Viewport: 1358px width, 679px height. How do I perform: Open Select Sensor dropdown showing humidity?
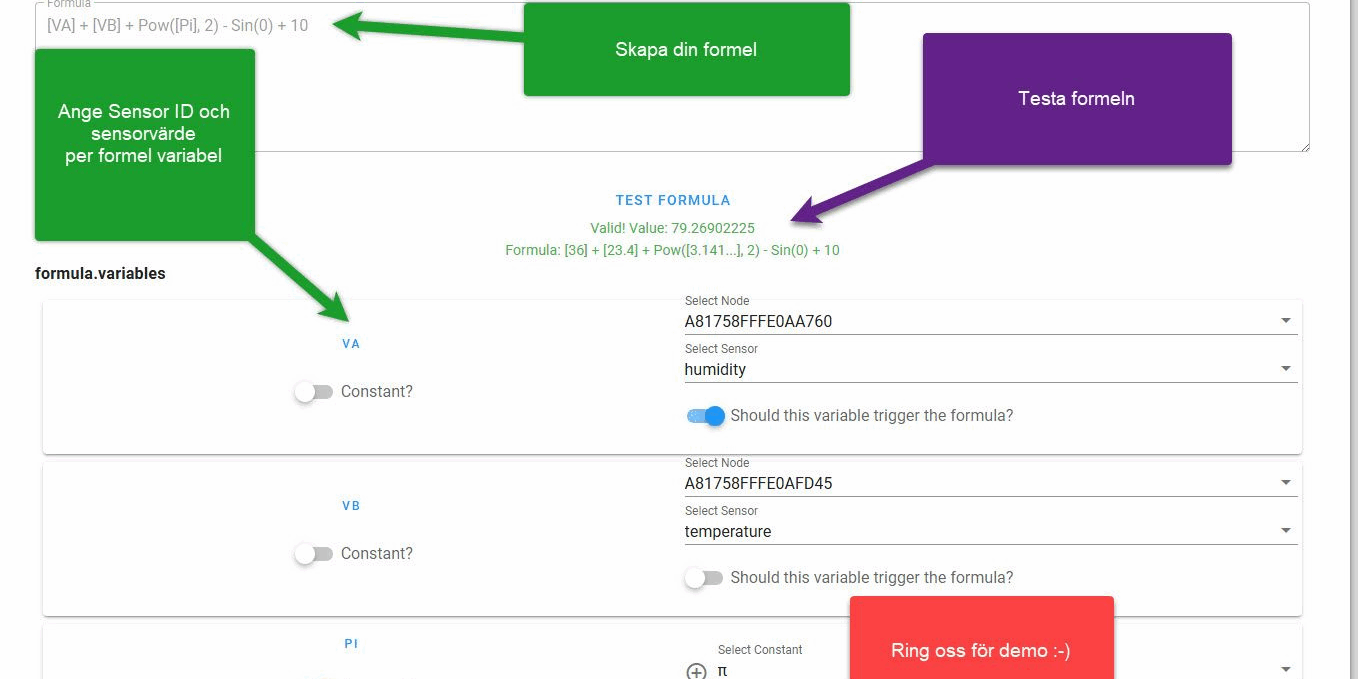pyautogui.click(x=990, y=369)
